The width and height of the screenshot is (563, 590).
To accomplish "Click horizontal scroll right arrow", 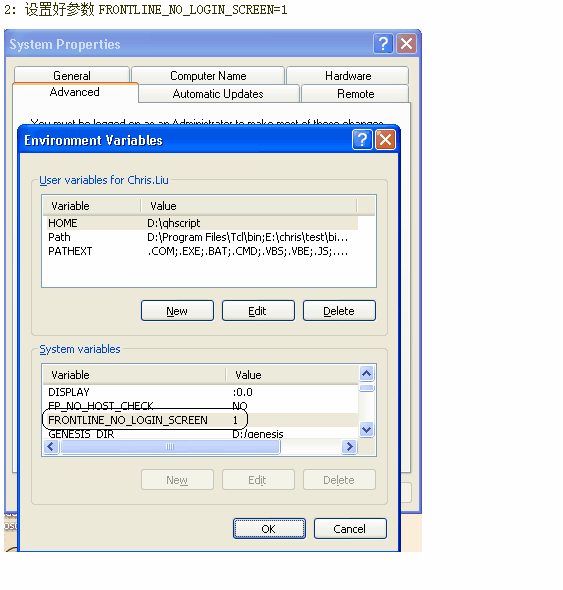I will (x=349, y=447).
